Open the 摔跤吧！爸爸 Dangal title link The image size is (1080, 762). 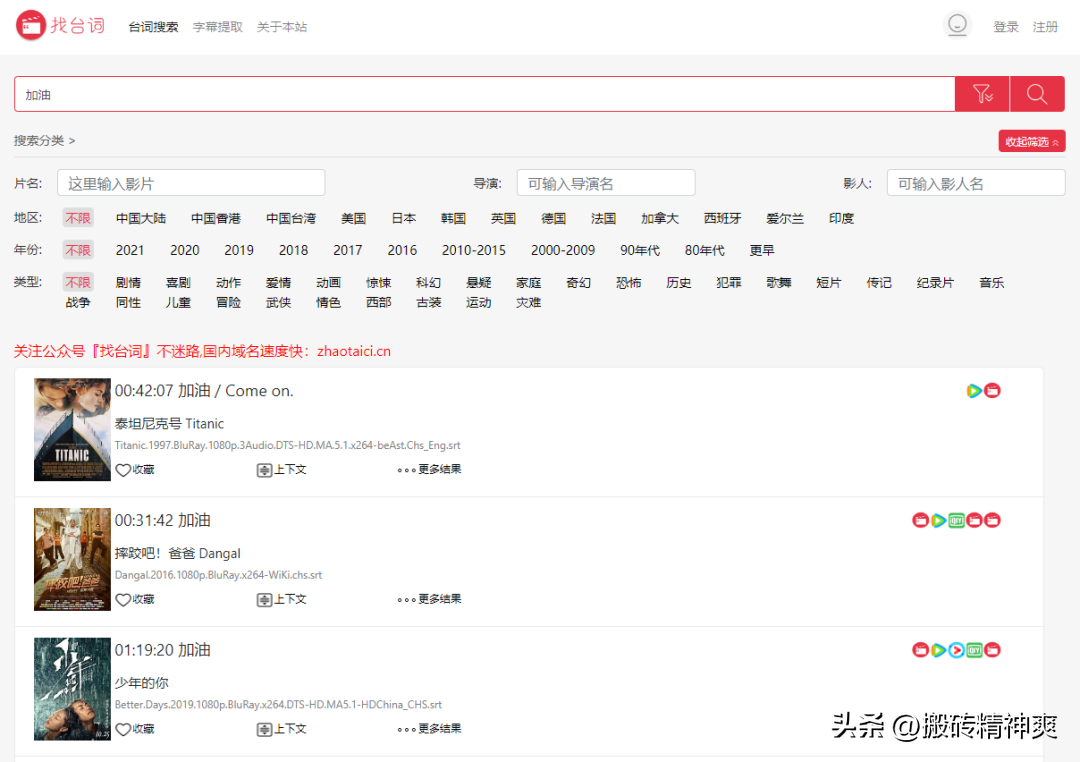tap(178, 553)
